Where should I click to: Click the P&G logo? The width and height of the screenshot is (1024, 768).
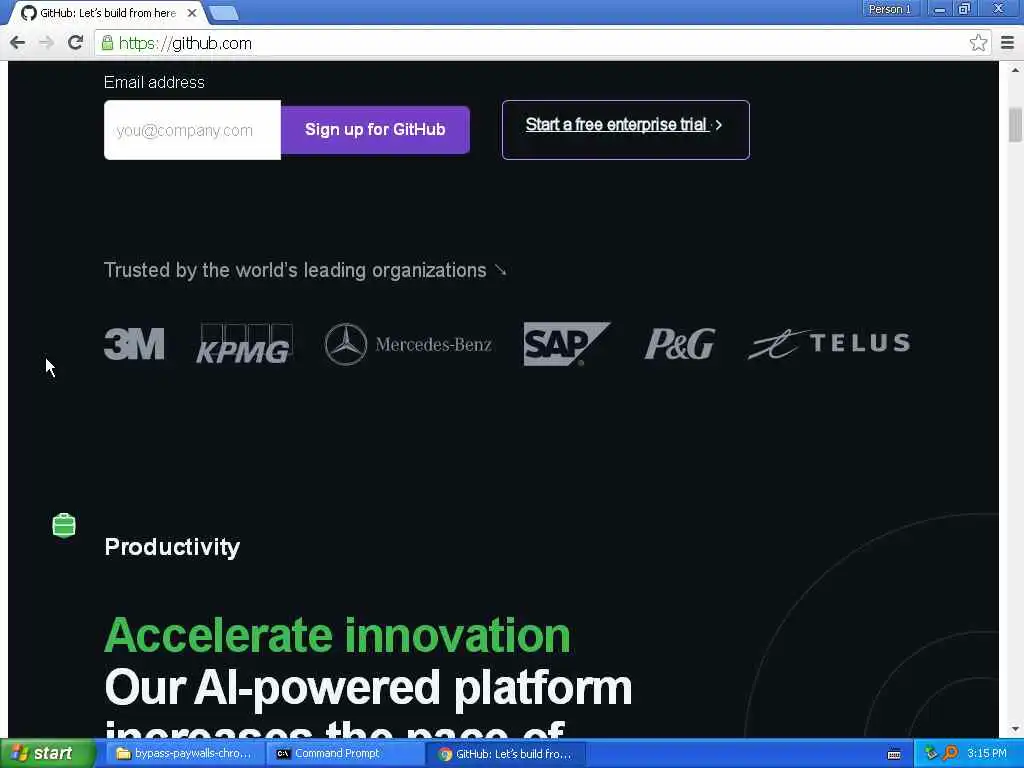click(x=679, y=344)
